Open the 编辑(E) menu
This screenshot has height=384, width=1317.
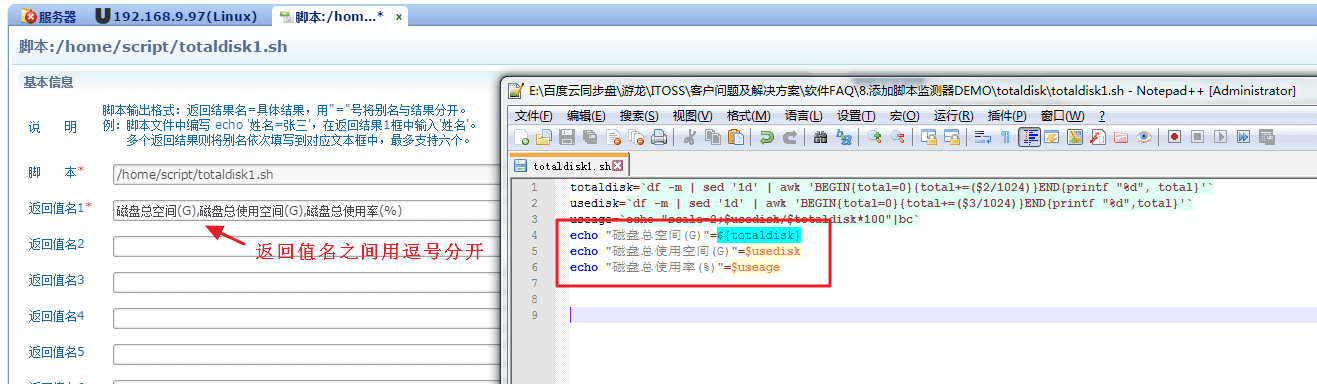click(x=585, y=116)
